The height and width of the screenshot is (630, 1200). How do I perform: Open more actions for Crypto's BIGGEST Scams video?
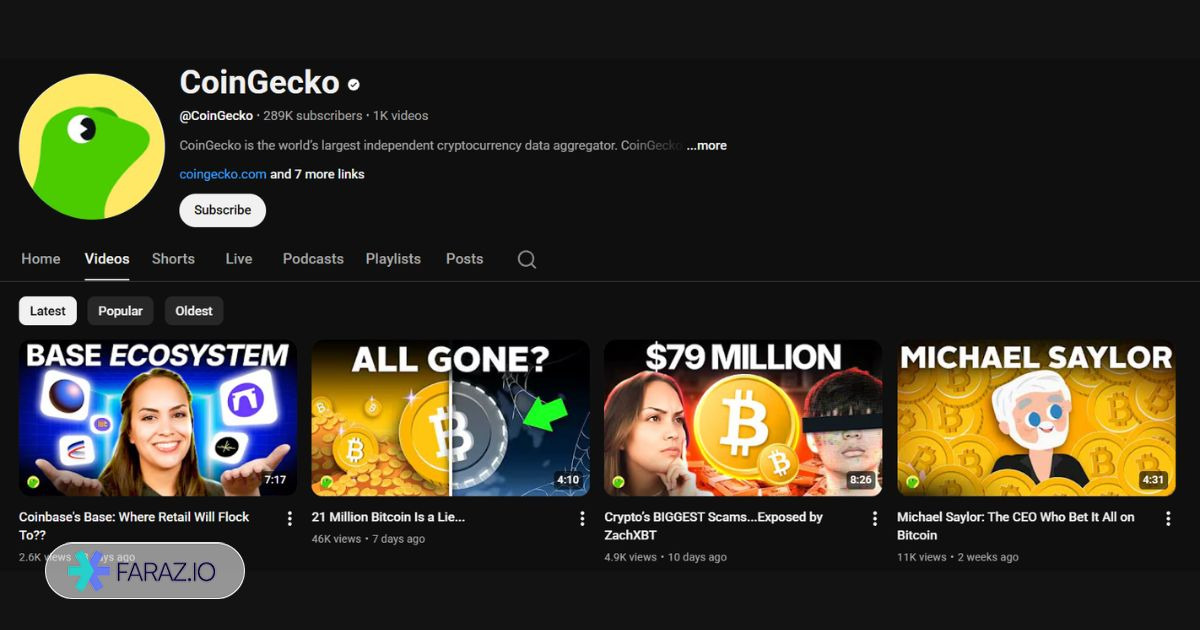[875, 518]
